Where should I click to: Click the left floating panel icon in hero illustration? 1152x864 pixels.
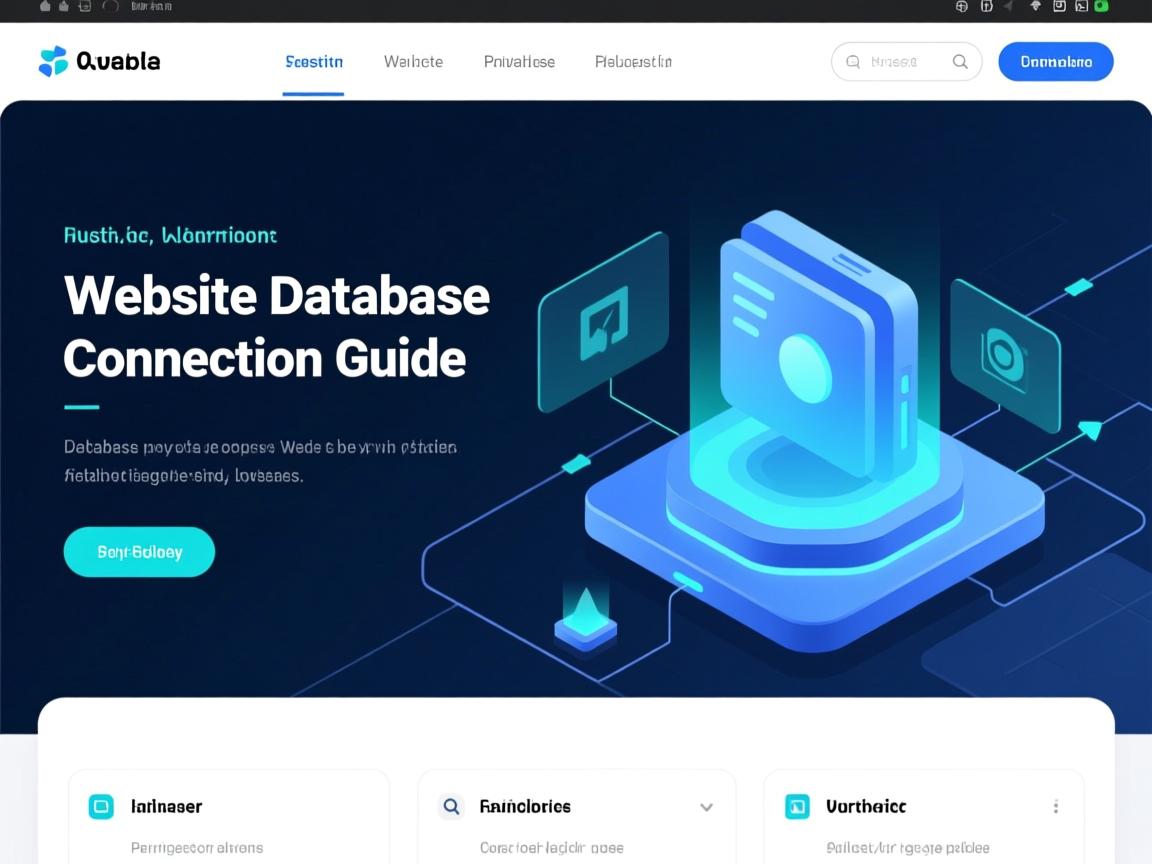(x=604, y=323)
